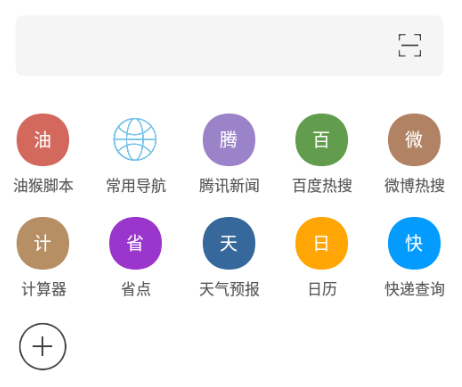Open the orange 日 calendar icon

(322, 243)
